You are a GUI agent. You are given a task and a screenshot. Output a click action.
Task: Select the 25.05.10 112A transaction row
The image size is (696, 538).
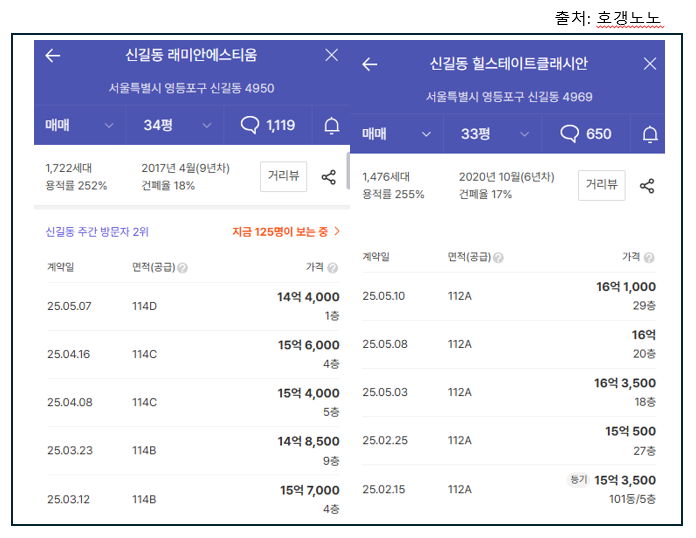tap(509, 296)
